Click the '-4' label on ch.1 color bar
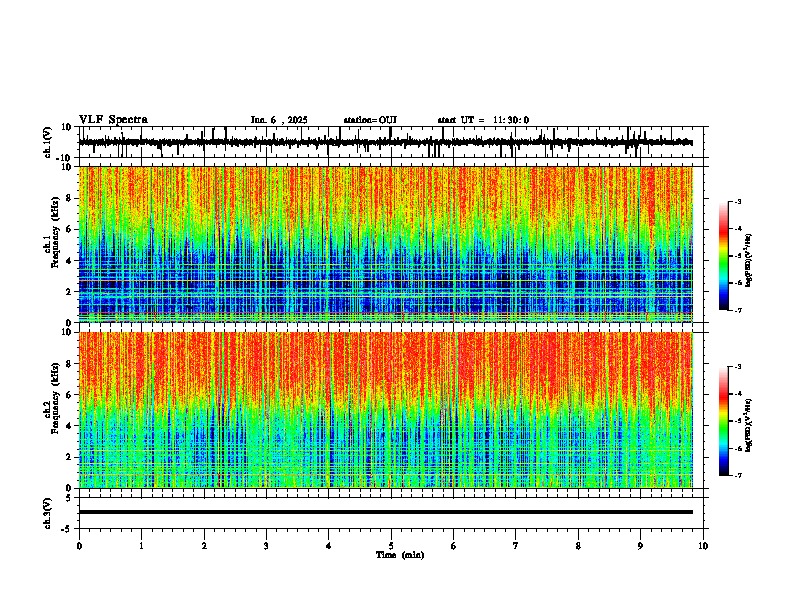The image size is (792, 612). click(738, 229)
